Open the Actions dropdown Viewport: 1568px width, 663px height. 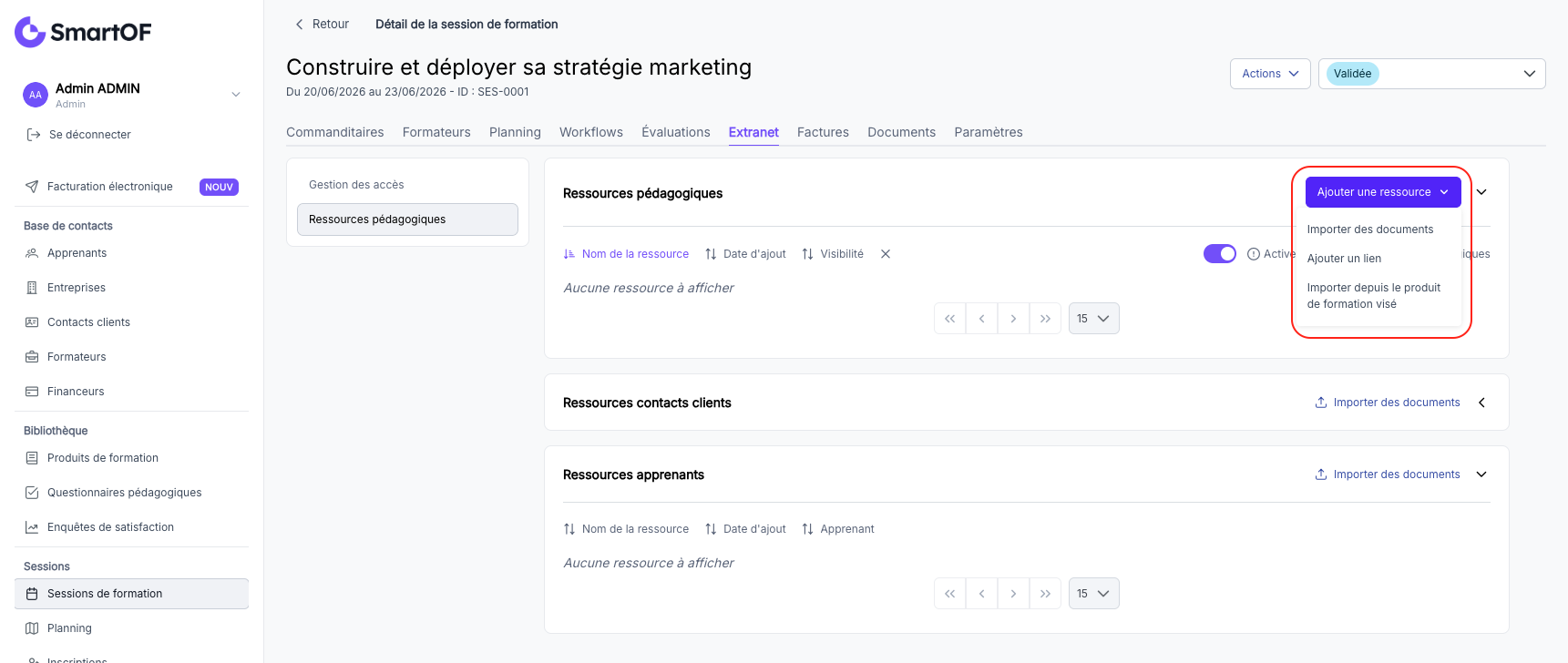click(1270, 74)
